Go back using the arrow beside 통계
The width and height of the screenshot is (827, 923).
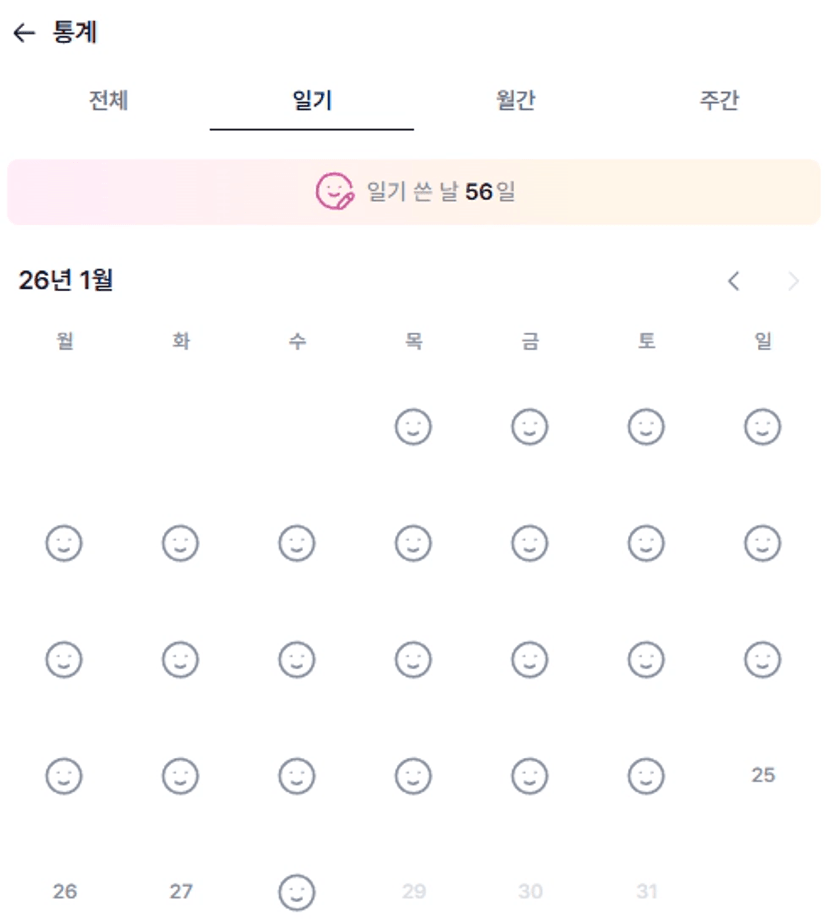[x=24, y=33]
